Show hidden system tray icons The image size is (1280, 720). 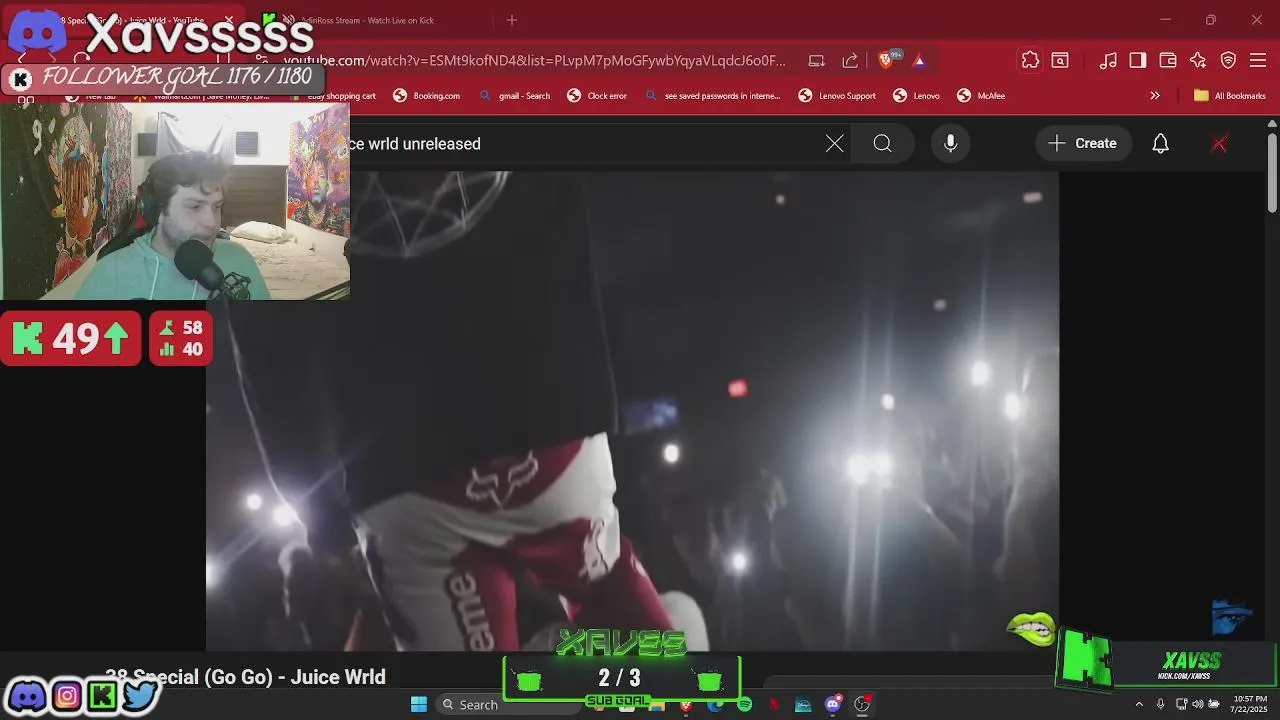point(1138,705)
